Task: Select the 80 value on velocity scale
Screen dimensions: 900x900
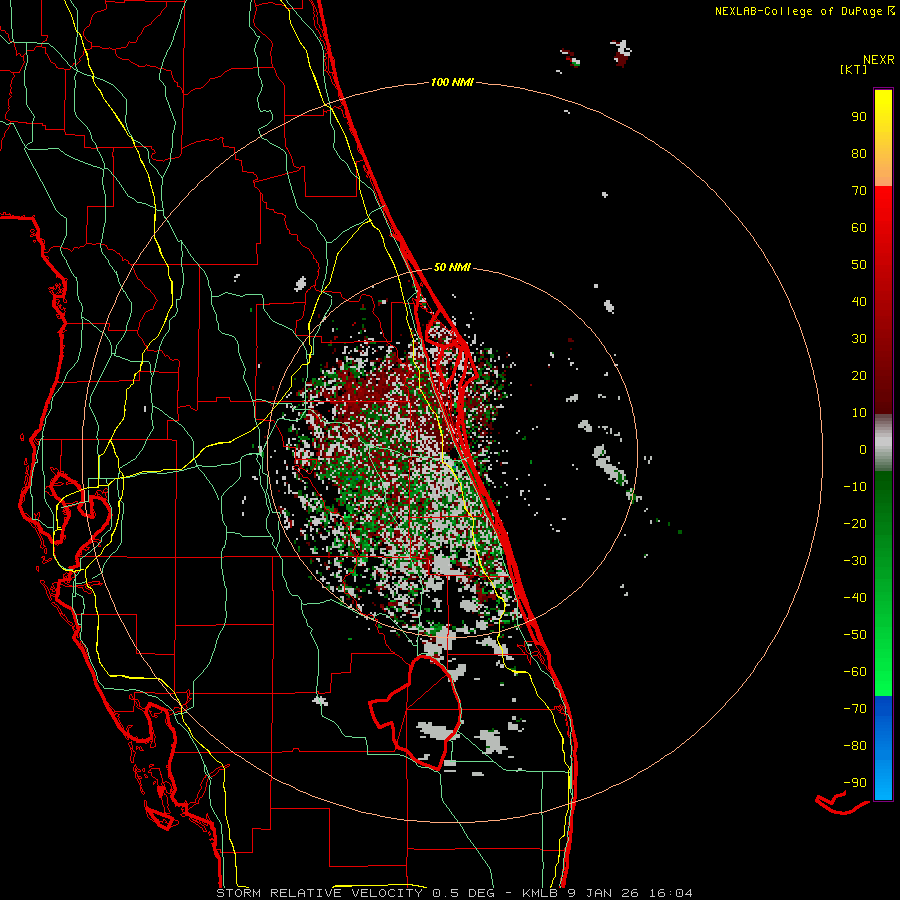Action: [x=859, y=153]
